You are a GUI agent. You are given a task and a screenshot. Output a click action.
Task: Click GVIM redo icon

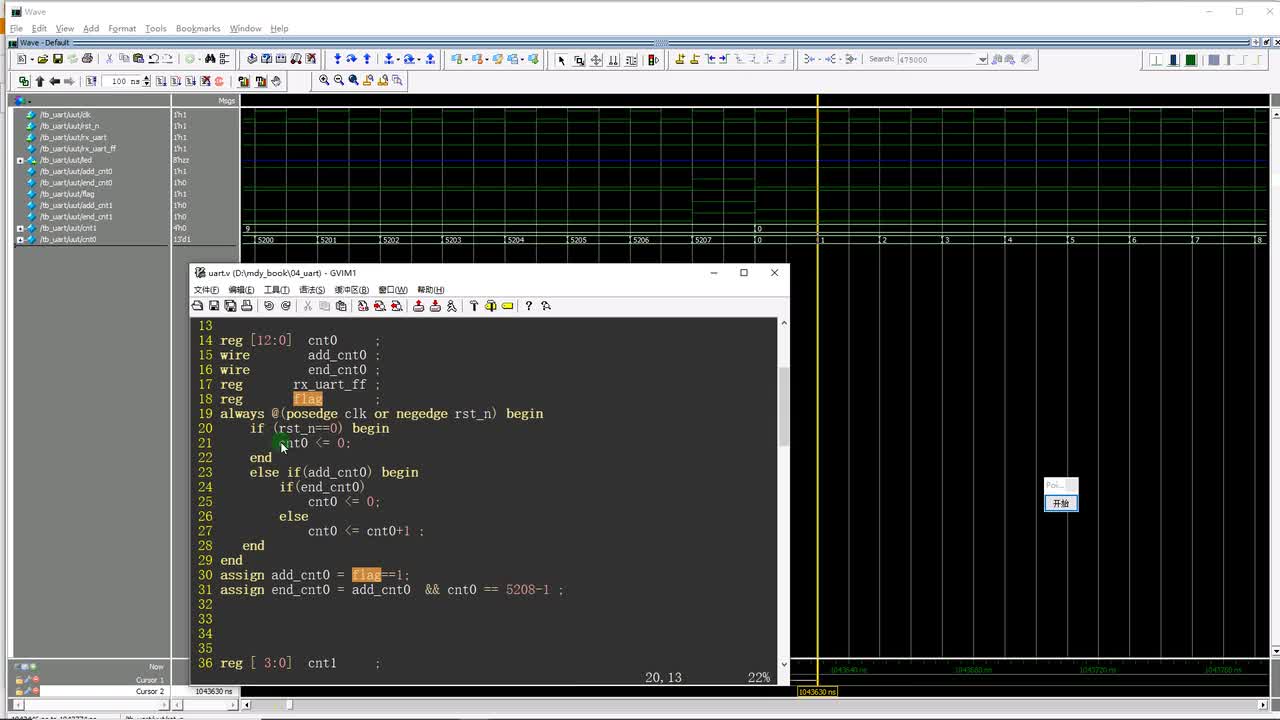point(285,306)
